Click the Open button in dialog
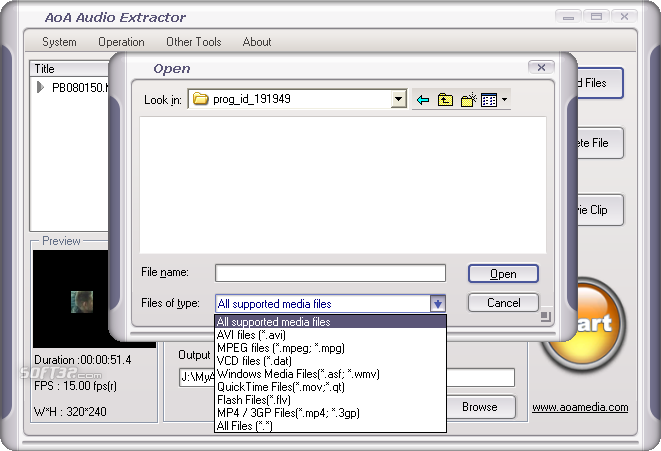 503,274
